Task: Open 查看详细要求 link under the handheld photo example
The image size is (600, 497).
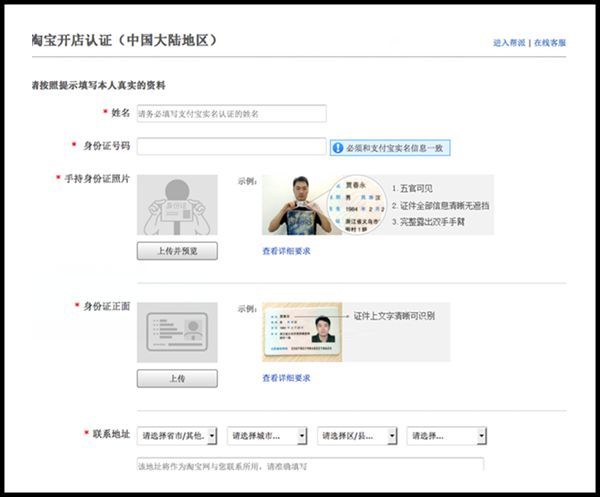Action: (x=286, y=251)
